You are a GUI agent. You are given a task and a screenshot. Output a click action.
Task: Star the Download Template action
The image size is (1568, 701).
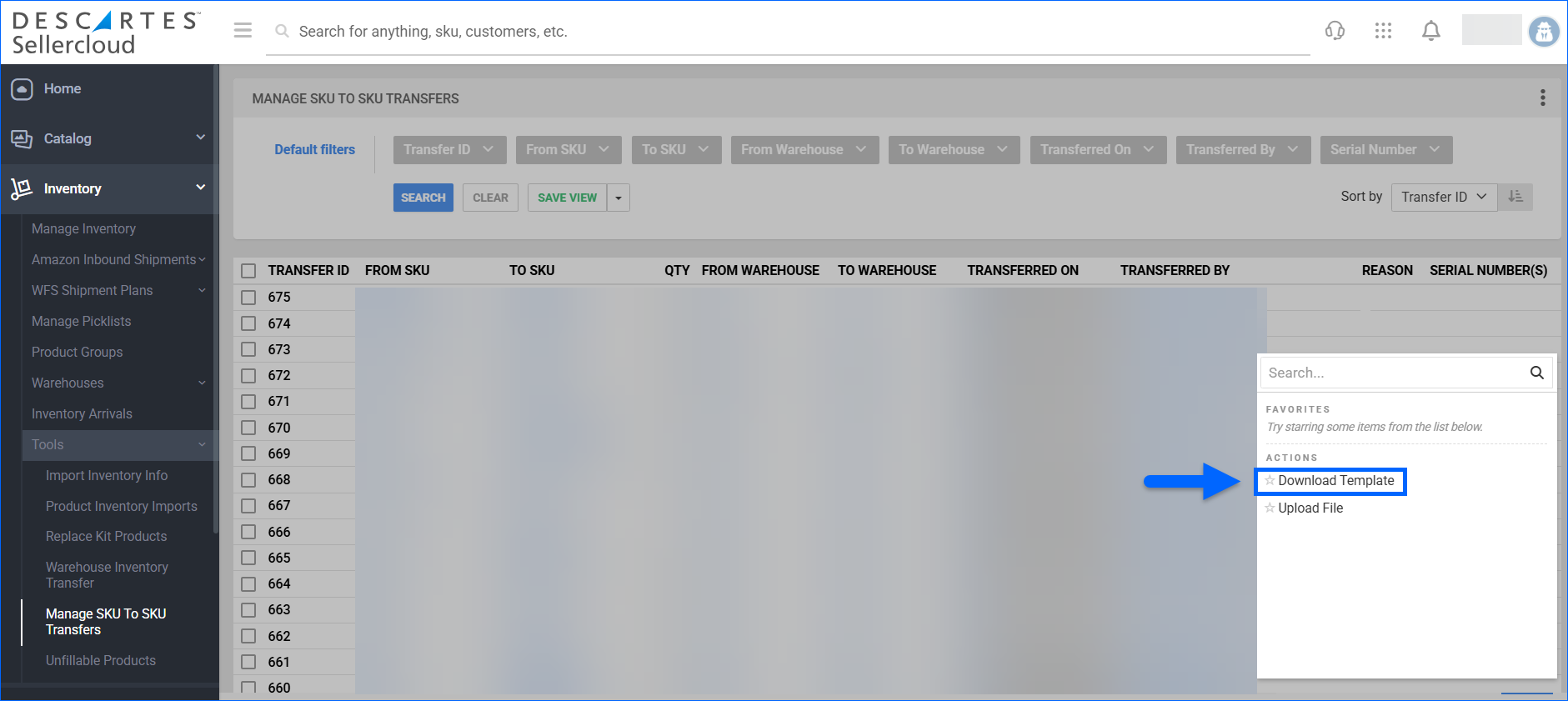pyautogui.click(x=1270, y=481)
